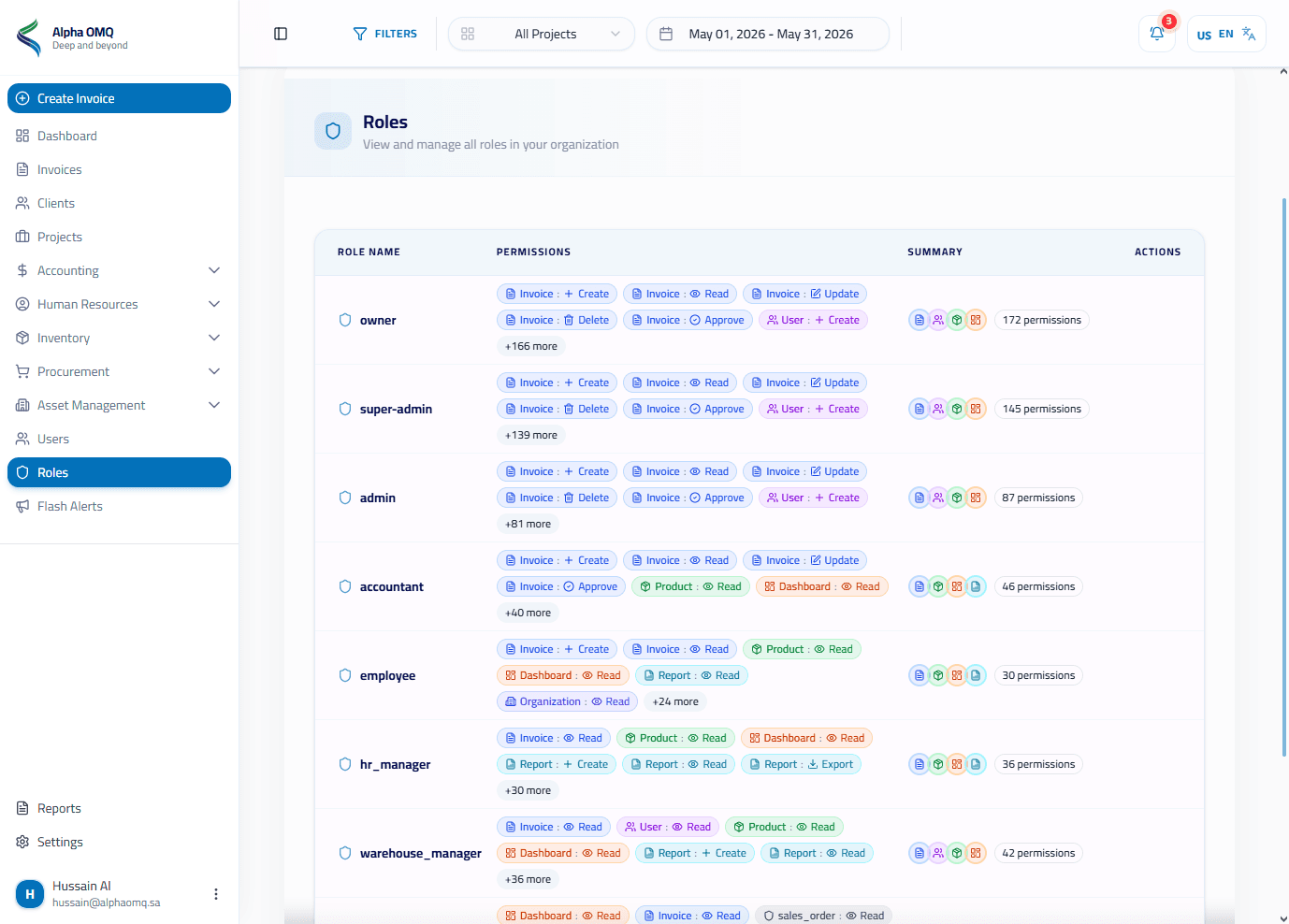The image size is (1289, 924).
Task: Click the sales_order : Read tag
Action: pos(823,916)
